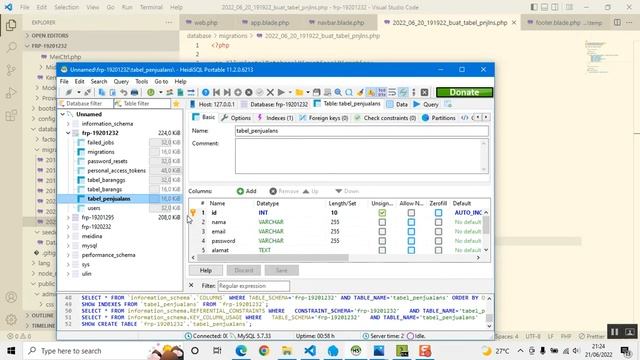Open HeidiSQL Query menu
The width and height of the screenshot is (640, 360).
121,82
